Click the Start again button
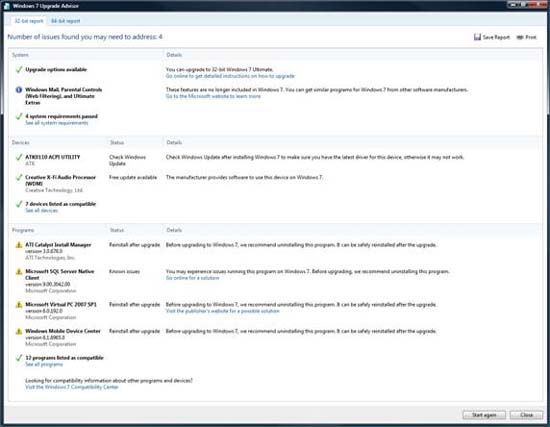The width and height of the screenshot is (550, 427). tap(484, 415)
